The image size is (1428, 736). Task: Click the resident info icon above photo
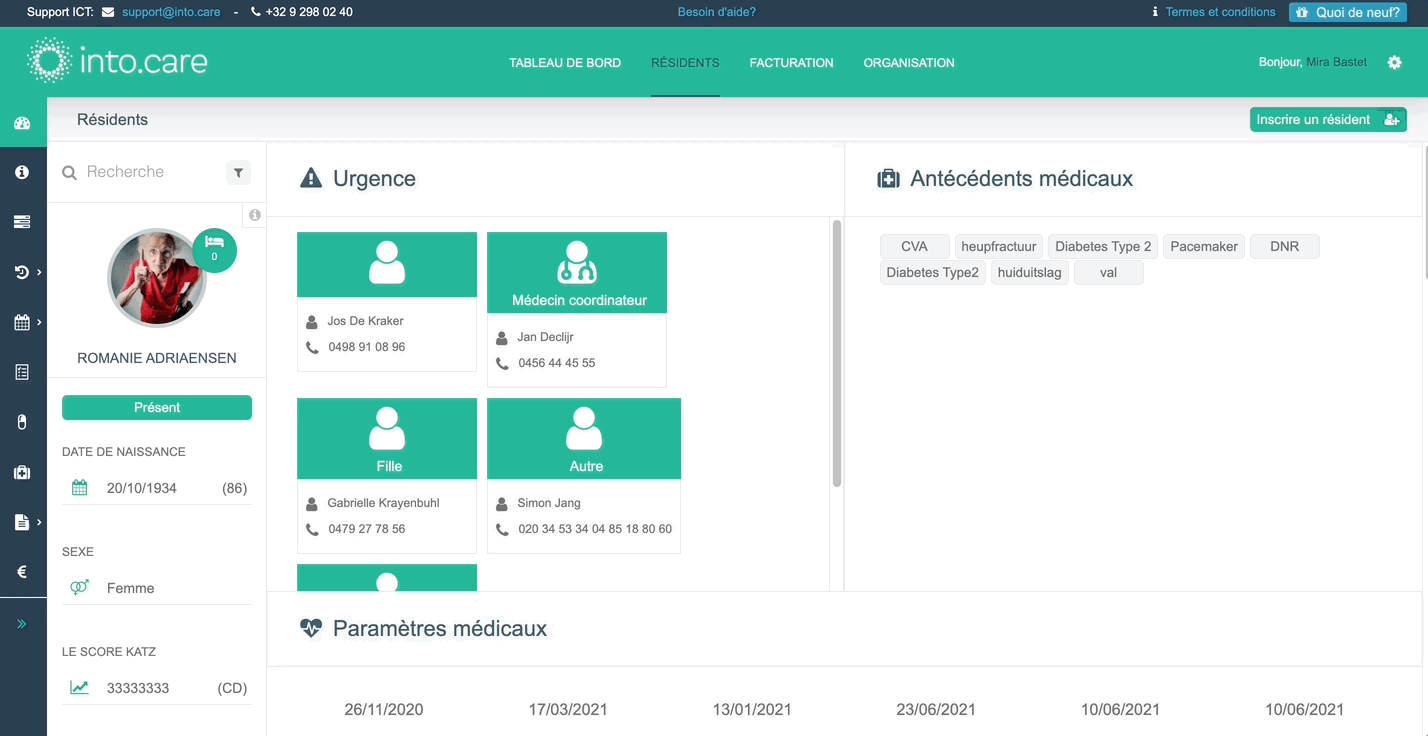click(x=255, y=215)
